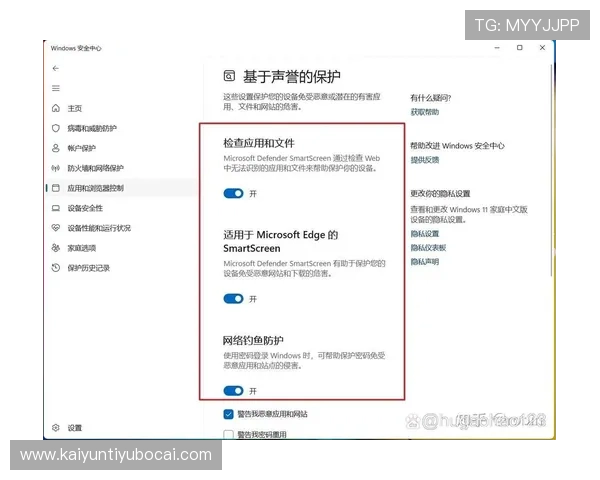Click the laptop icon for 设备安全性
This screenshot has height=480, width=600.
56,208
